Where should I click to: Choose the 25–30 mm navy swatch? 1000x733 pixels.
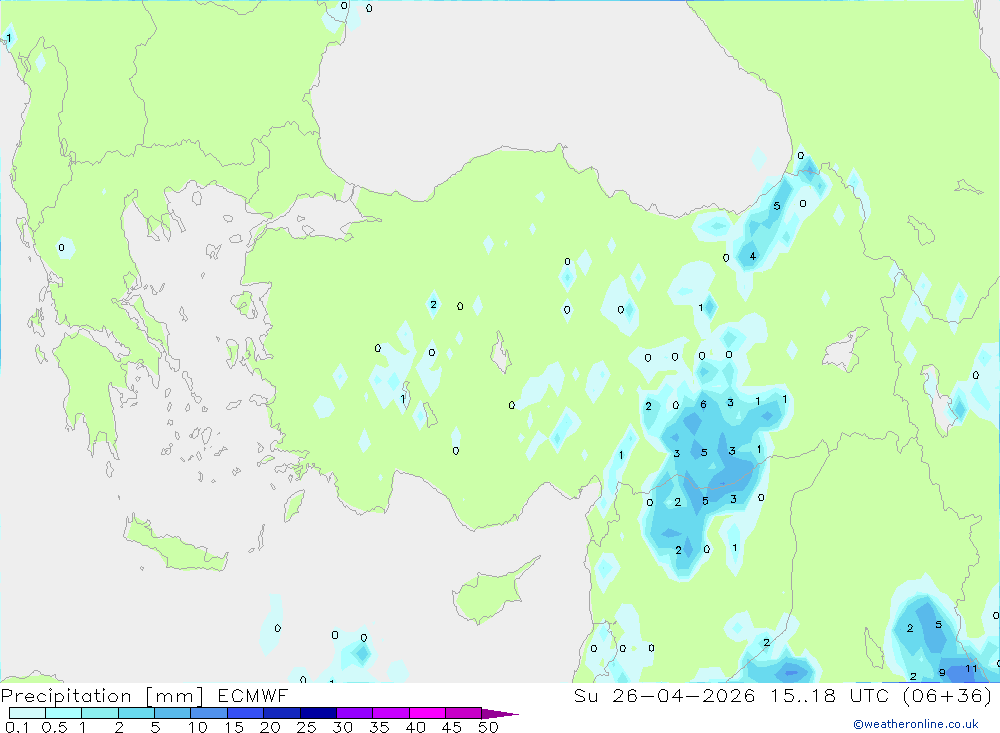[x=318, y=713]
